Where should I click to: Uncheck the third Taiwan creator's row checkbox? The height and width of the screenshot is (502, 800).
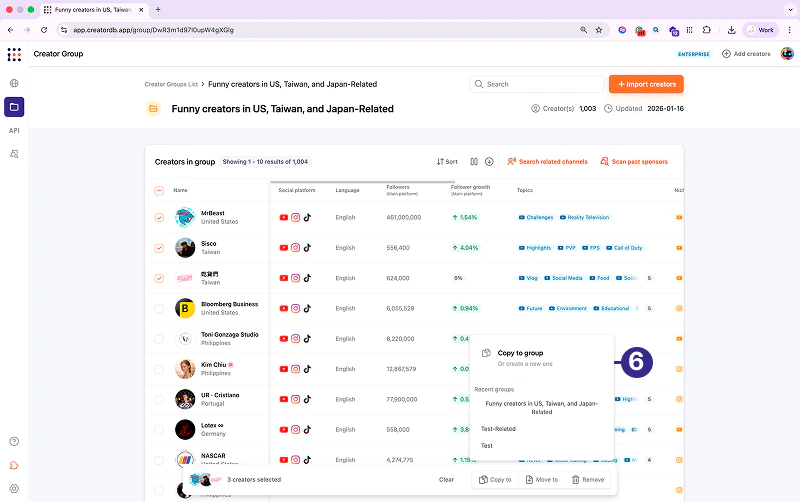pyautogui.click(x=159, y=279)
